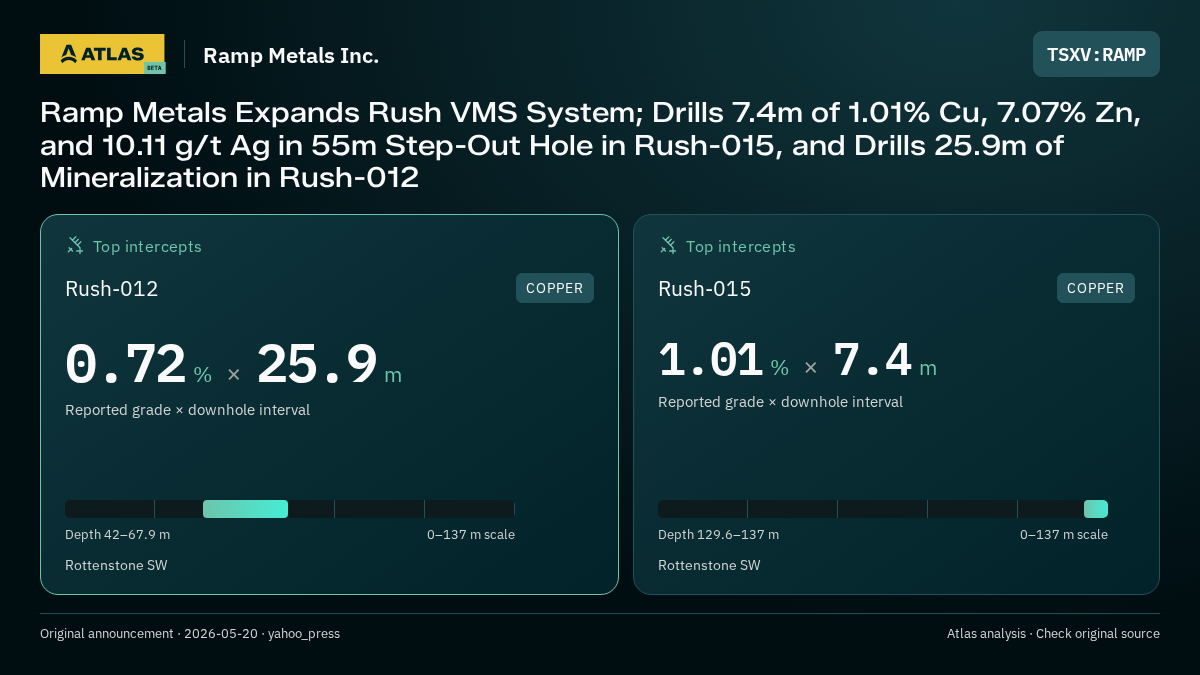The width and height of the screenshot is (1200, 675).
Task: Click 'Depth 129.6–137 m' label
Action: (718, 535)
